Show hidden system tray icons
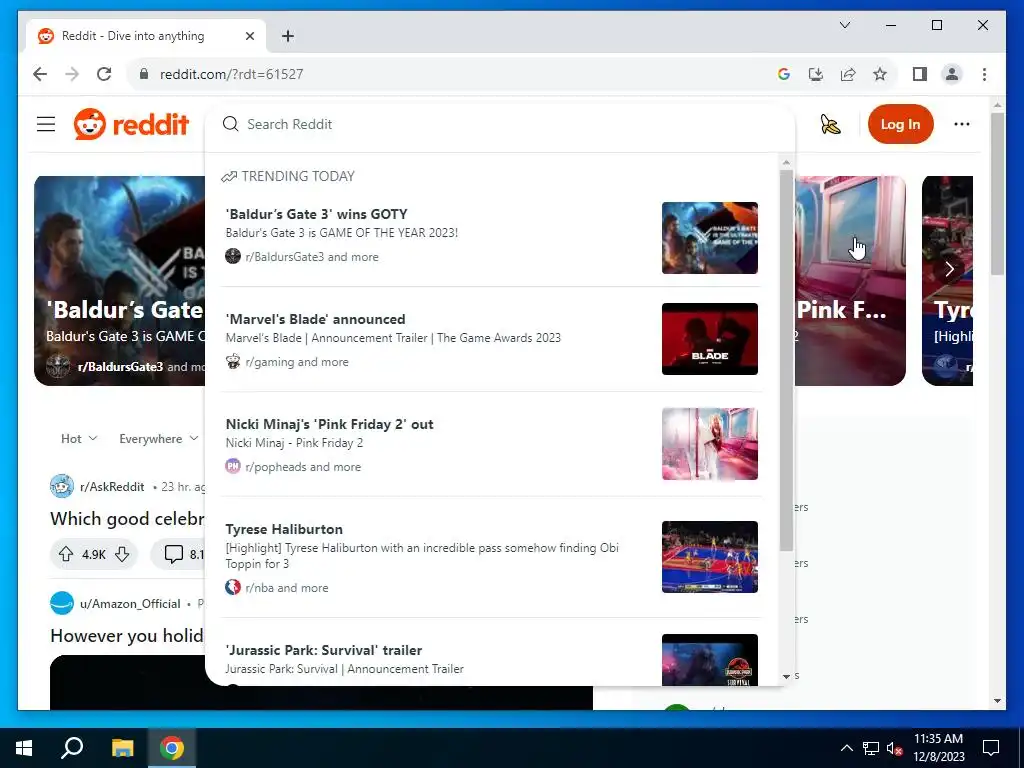This screenshot has height=768, width=1024. 846,748
